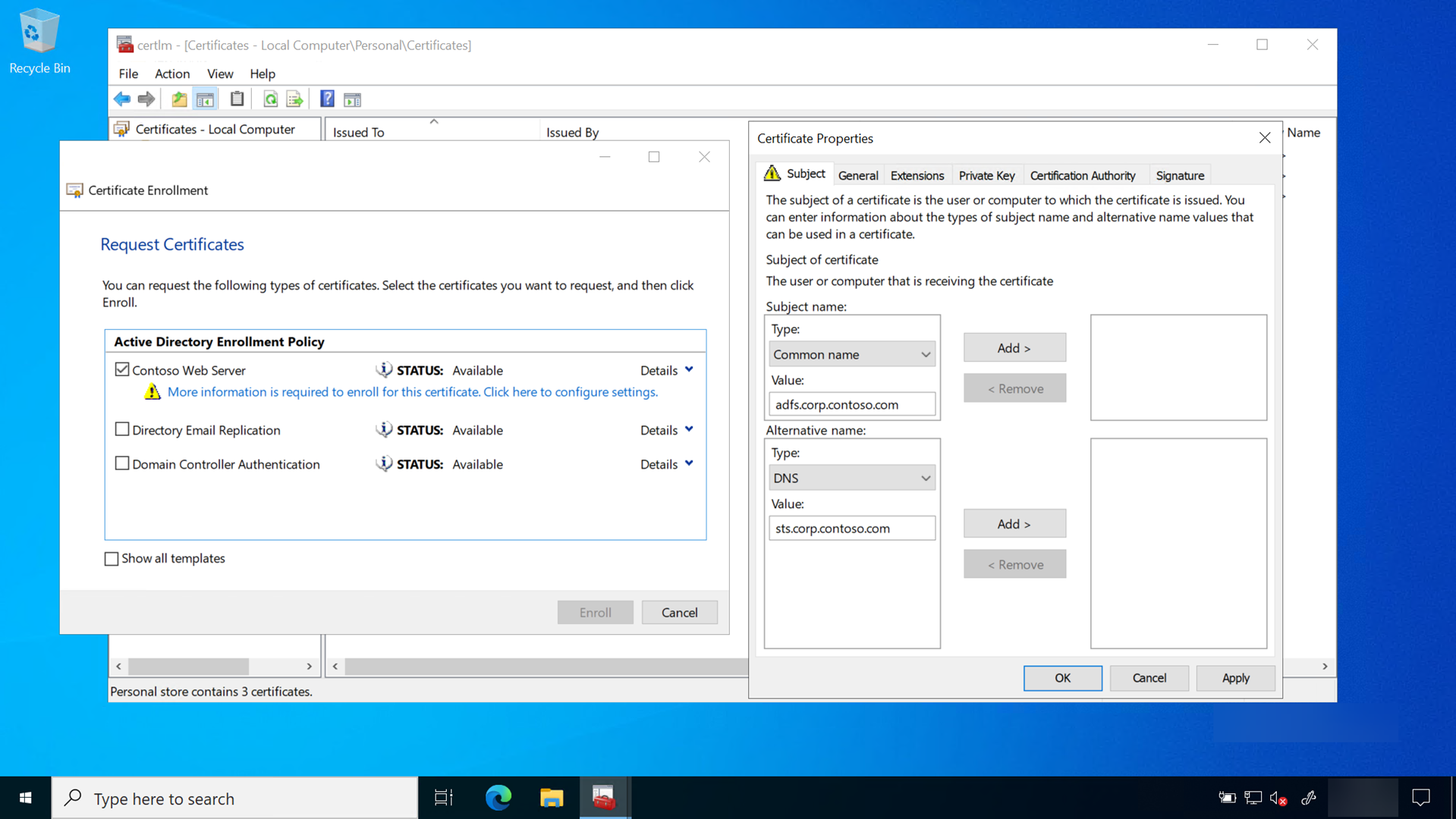Click the network tray icon
The height and width of the screenshot is (819, 1456).
(x=1253, y=798)
